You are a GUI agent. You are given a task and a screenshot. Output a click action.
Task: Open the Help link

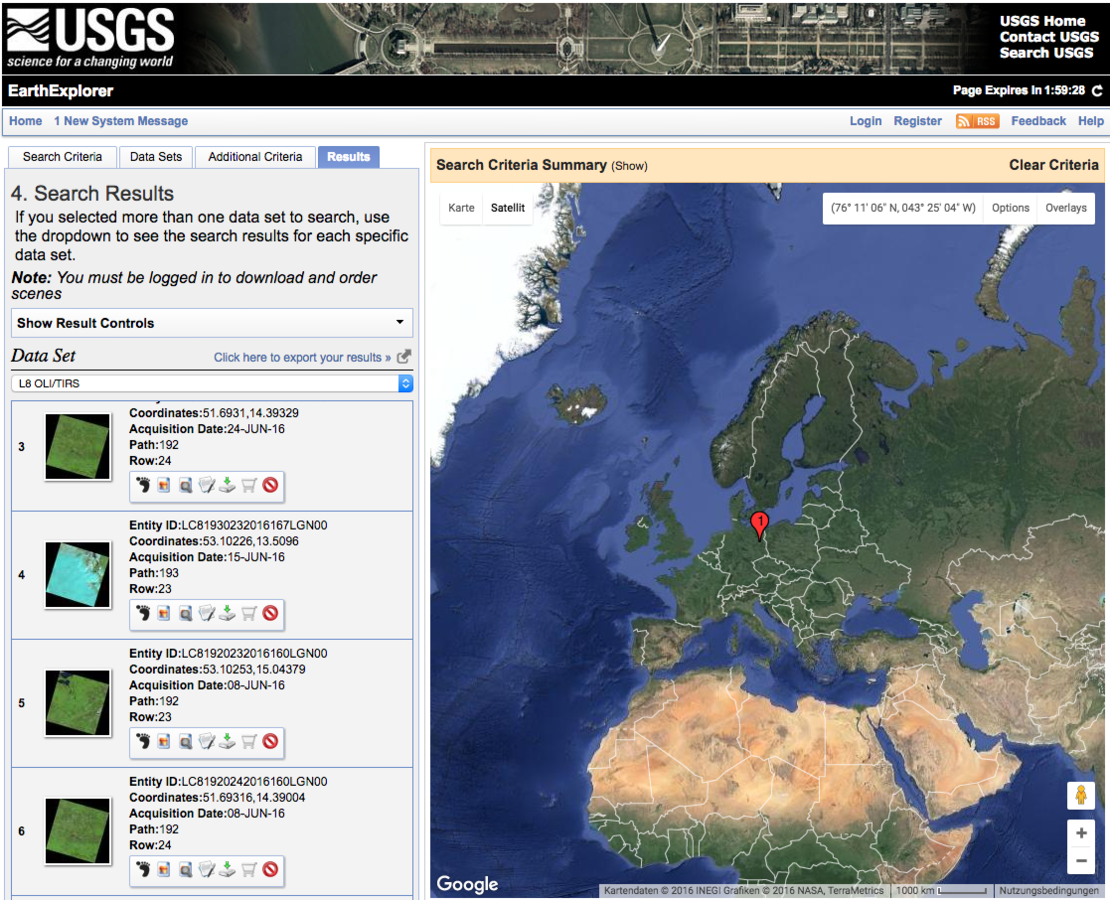pos(1090,121)
